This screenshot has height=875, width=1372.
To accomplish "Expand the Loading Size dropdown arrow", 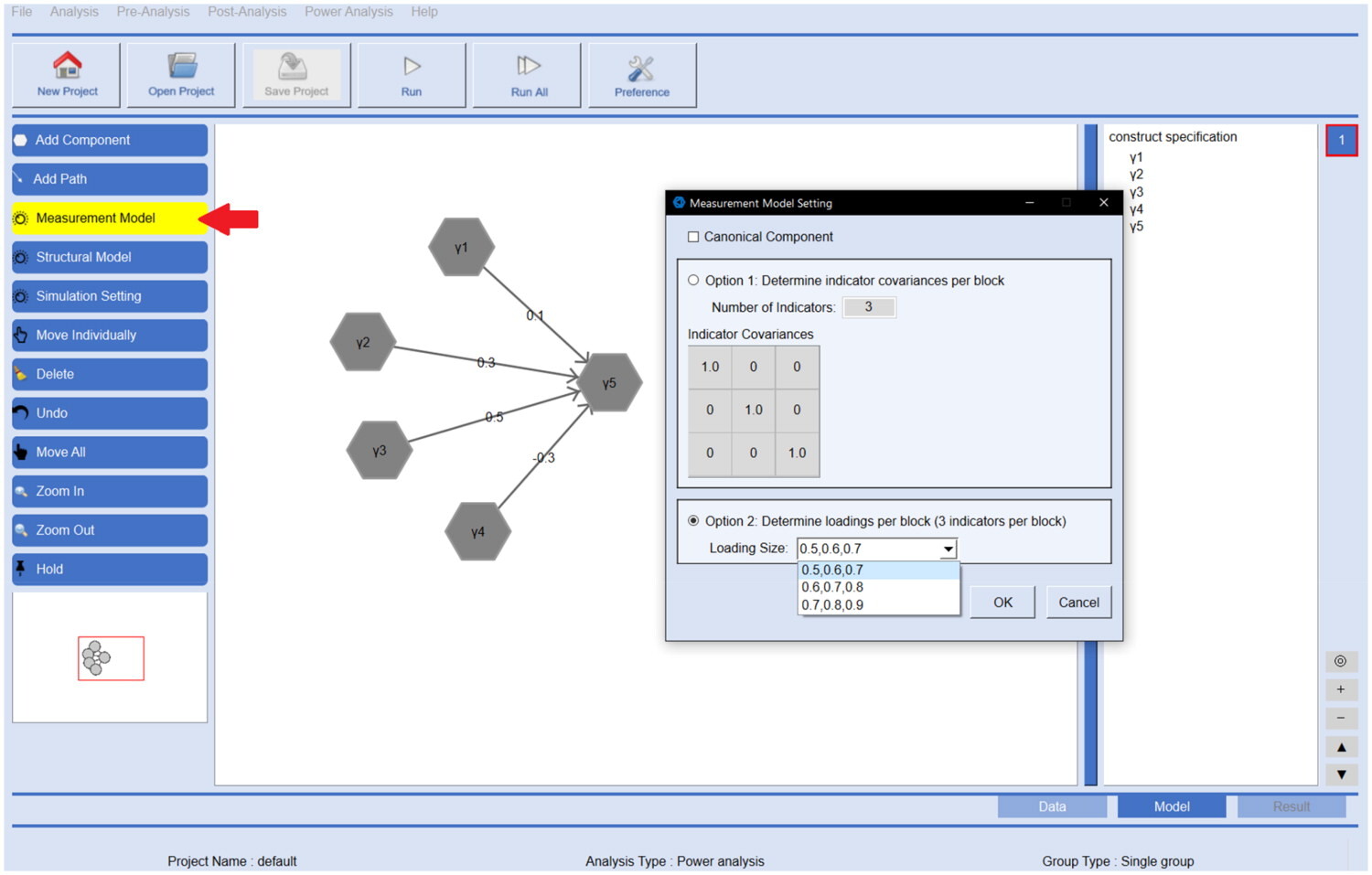I will pos(949,549).
